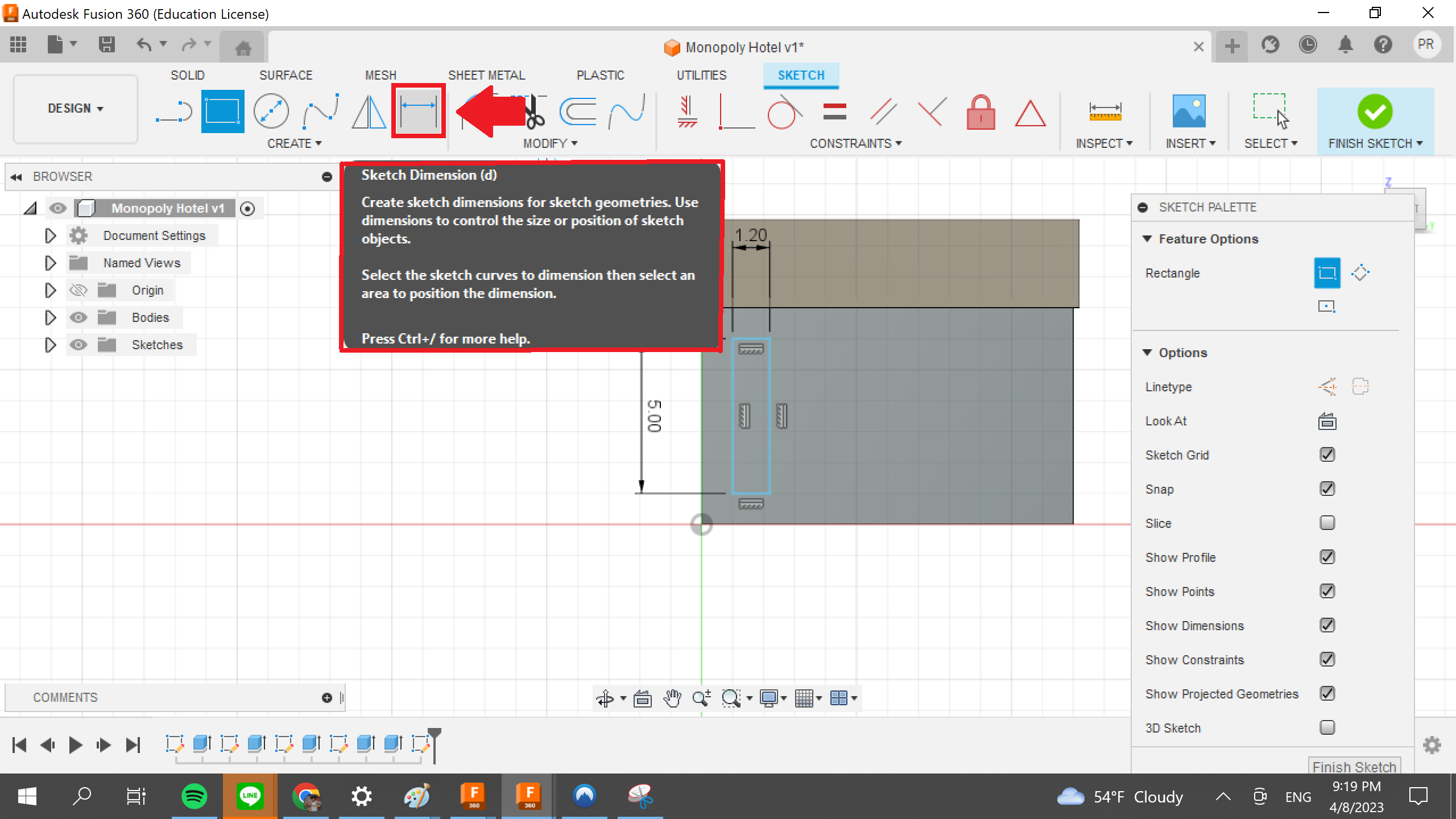
Task: Open the Utilities ribbon tab
Action: [701, 75]
